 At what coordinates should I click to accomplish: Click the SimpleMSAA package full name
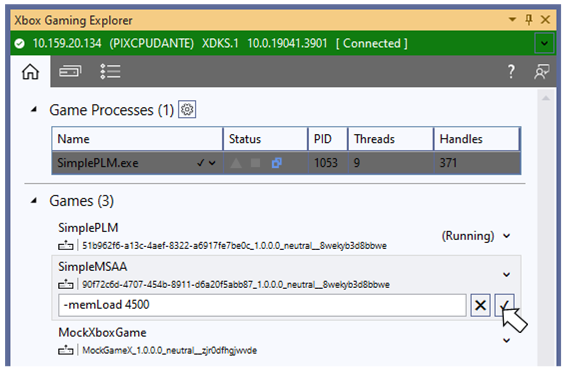point(236,284)
